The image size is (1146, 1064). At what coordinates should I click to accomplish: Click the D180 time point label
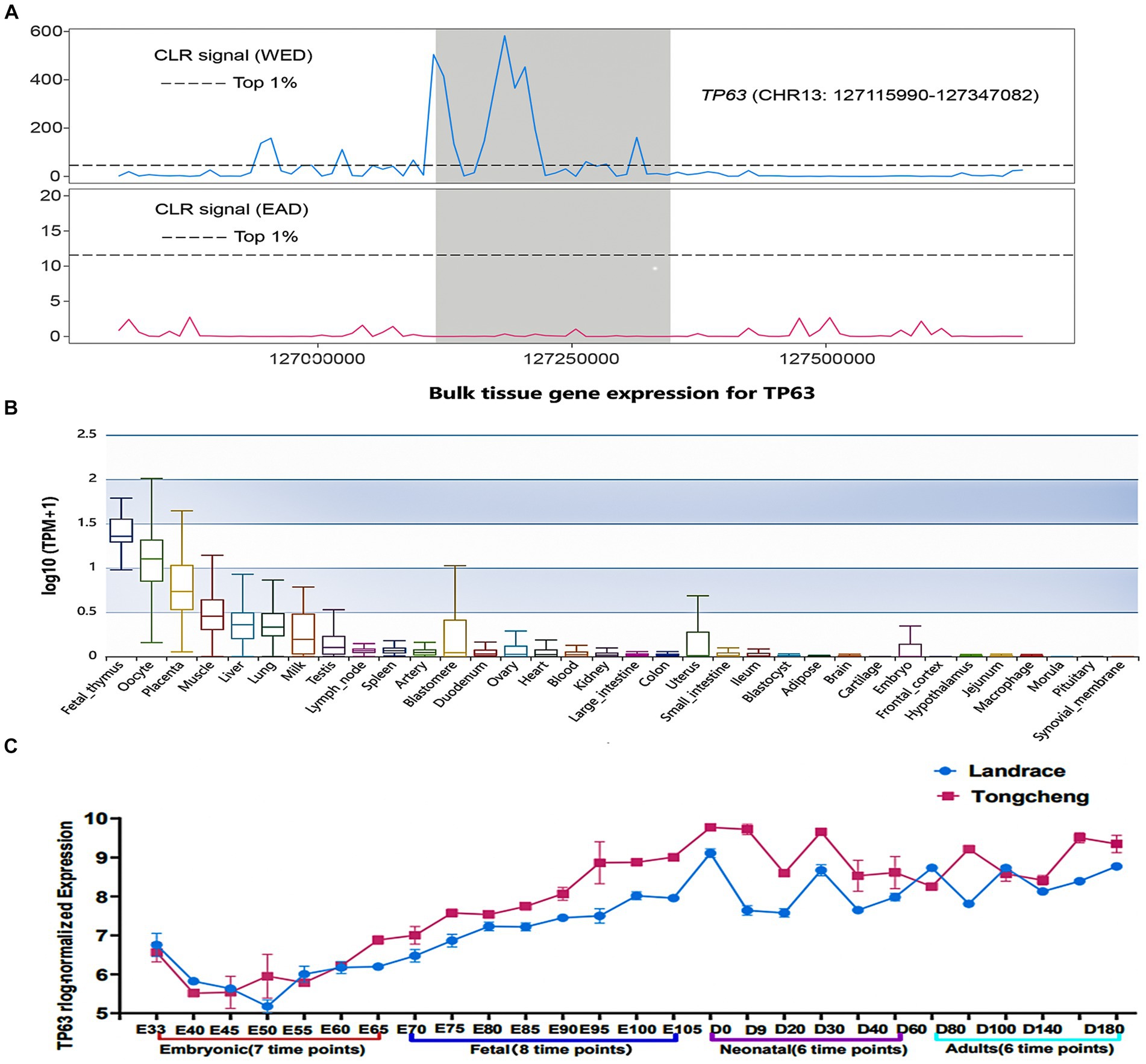(x=1103, y=1029)
